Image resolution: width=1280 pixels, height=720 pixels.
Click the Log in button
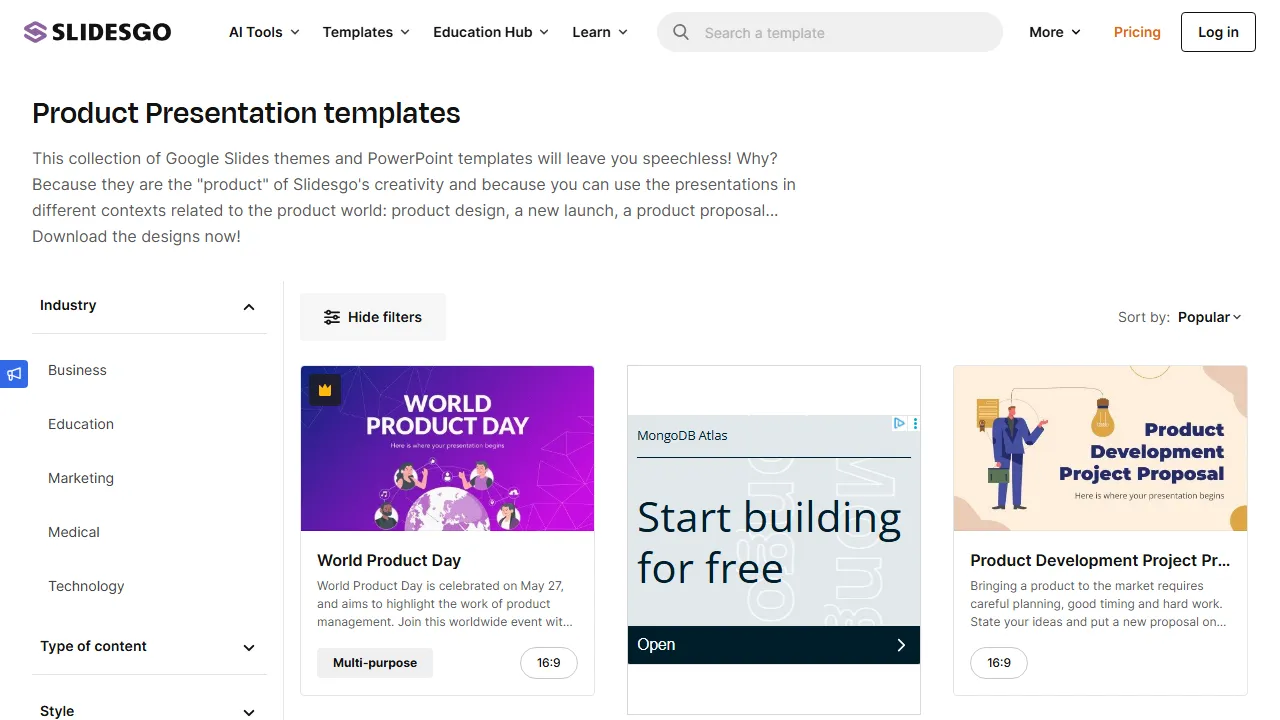pos(1218,32)
